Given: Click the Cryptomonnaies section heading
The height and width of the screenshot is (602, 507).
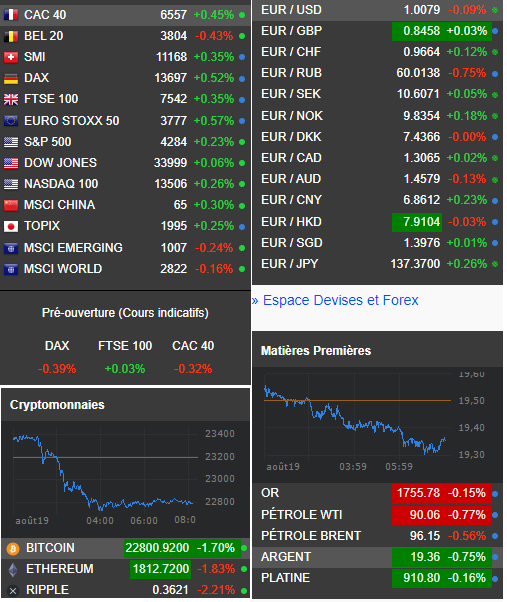Looking at the screenshot, I should (x=57, y=405).
